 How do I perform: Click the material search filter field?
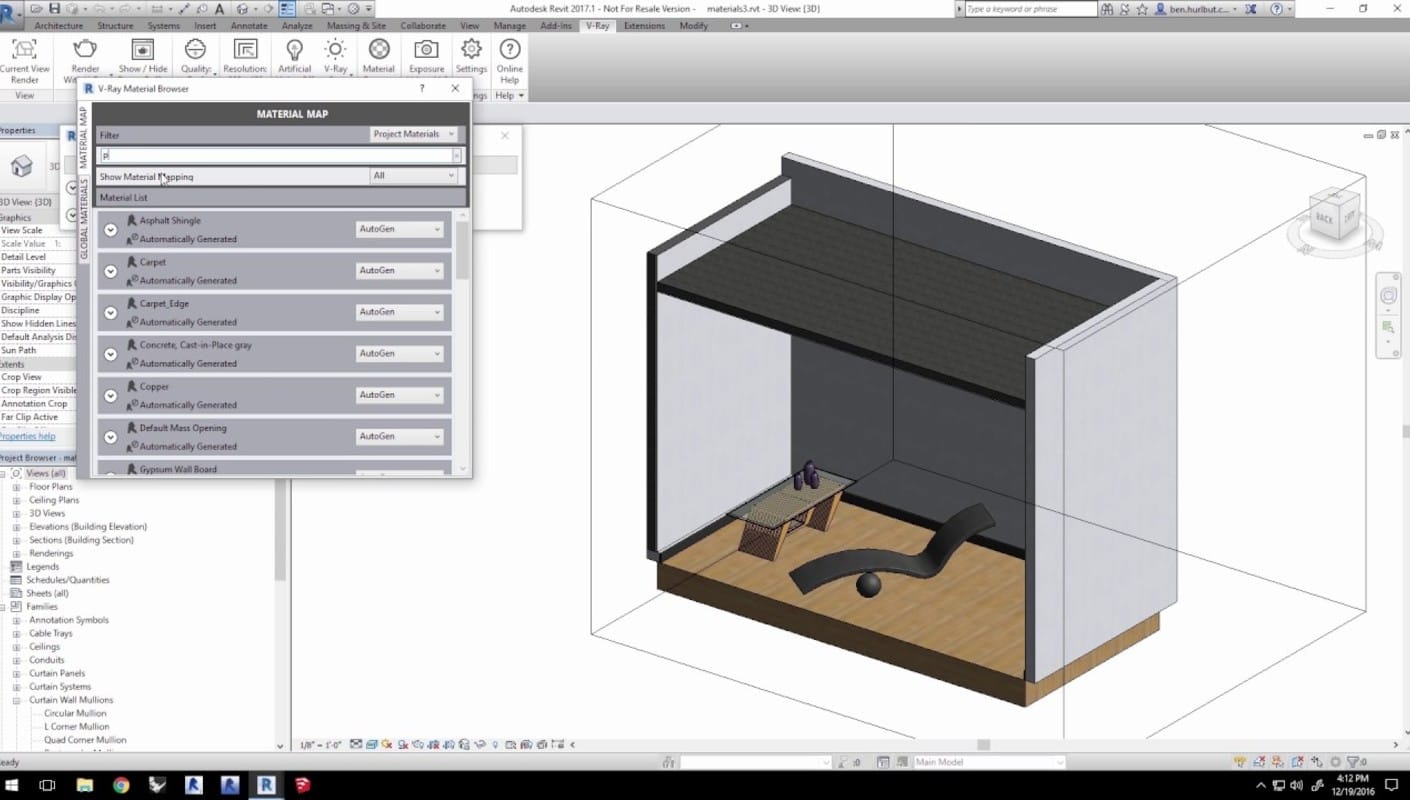(275, 156)
